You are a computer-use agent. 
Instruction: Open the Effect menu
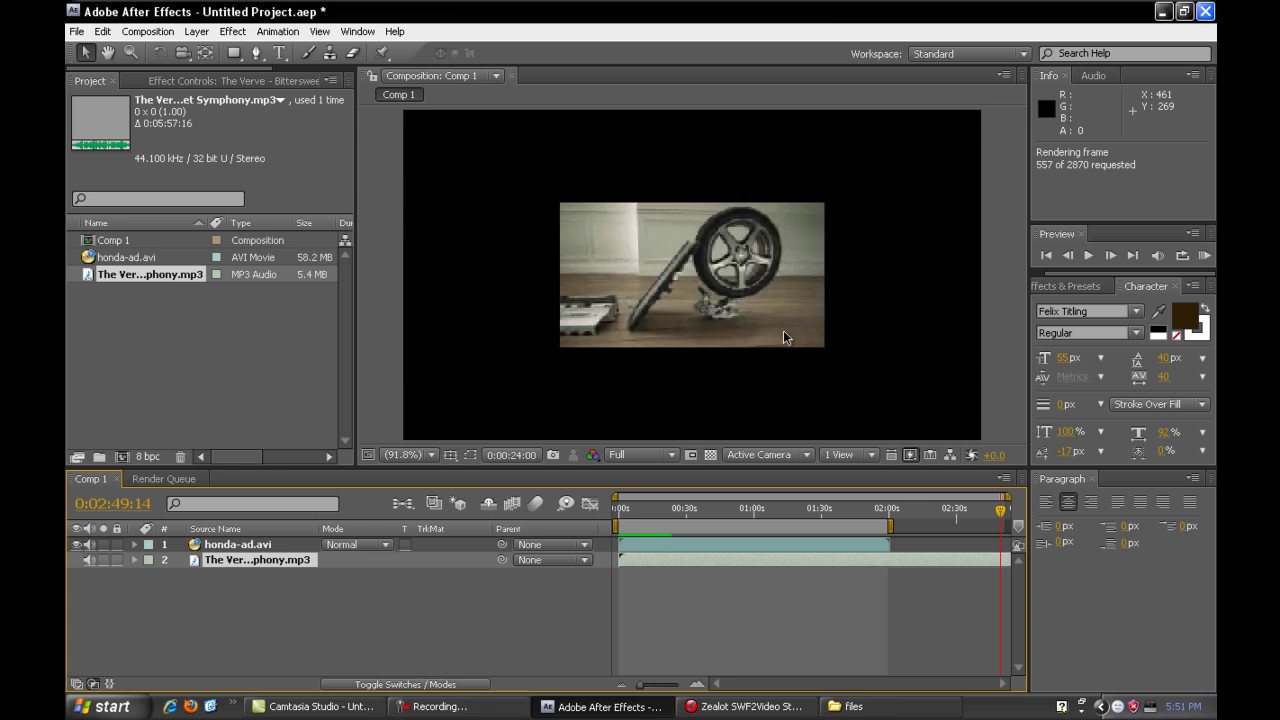[x=233, y=32]
